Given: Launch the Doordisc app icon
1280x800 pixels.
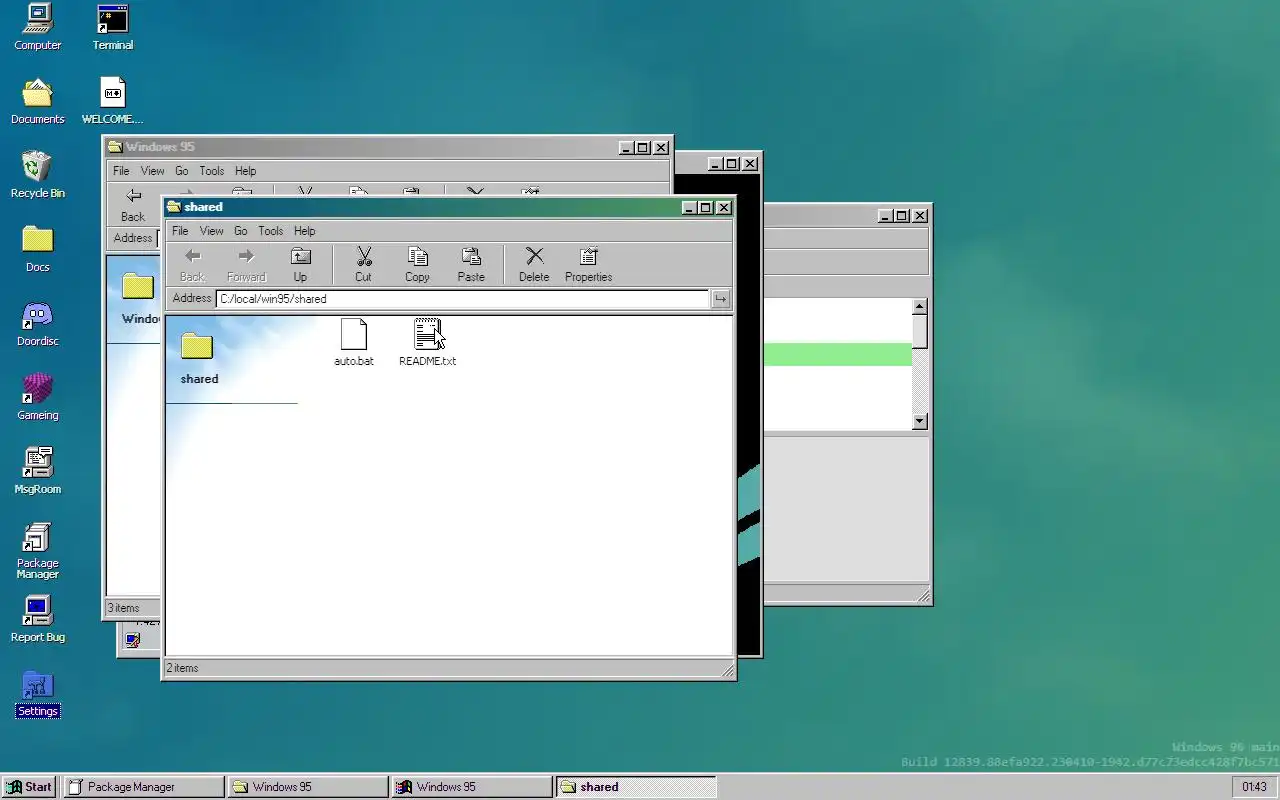Looking at the screenshot, I should [x=37, y=323].
